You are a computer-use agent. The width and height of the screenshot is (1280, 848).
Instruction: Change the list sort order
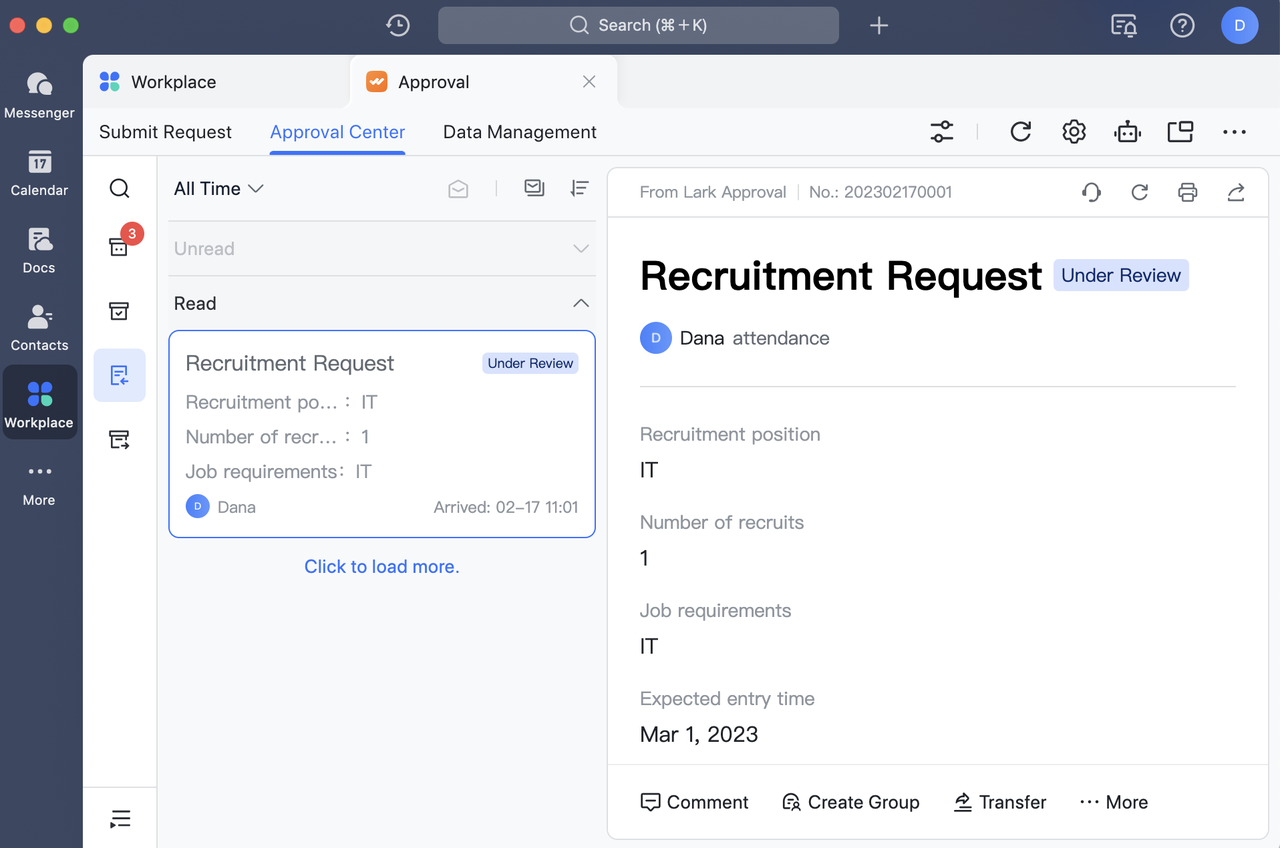click(579, 188)
